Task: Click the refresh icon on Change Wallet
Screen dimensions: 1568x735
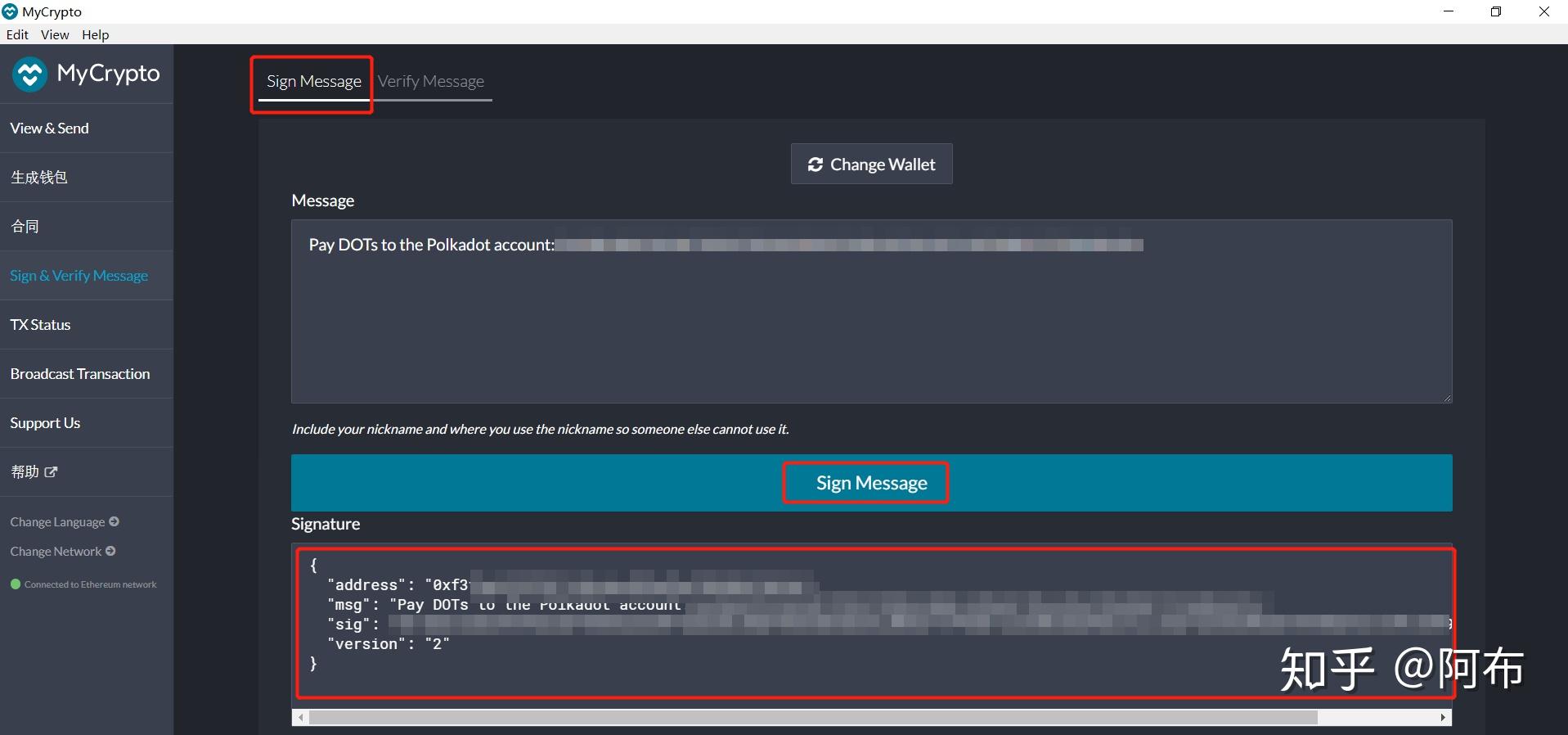Action: coord(815,165)
